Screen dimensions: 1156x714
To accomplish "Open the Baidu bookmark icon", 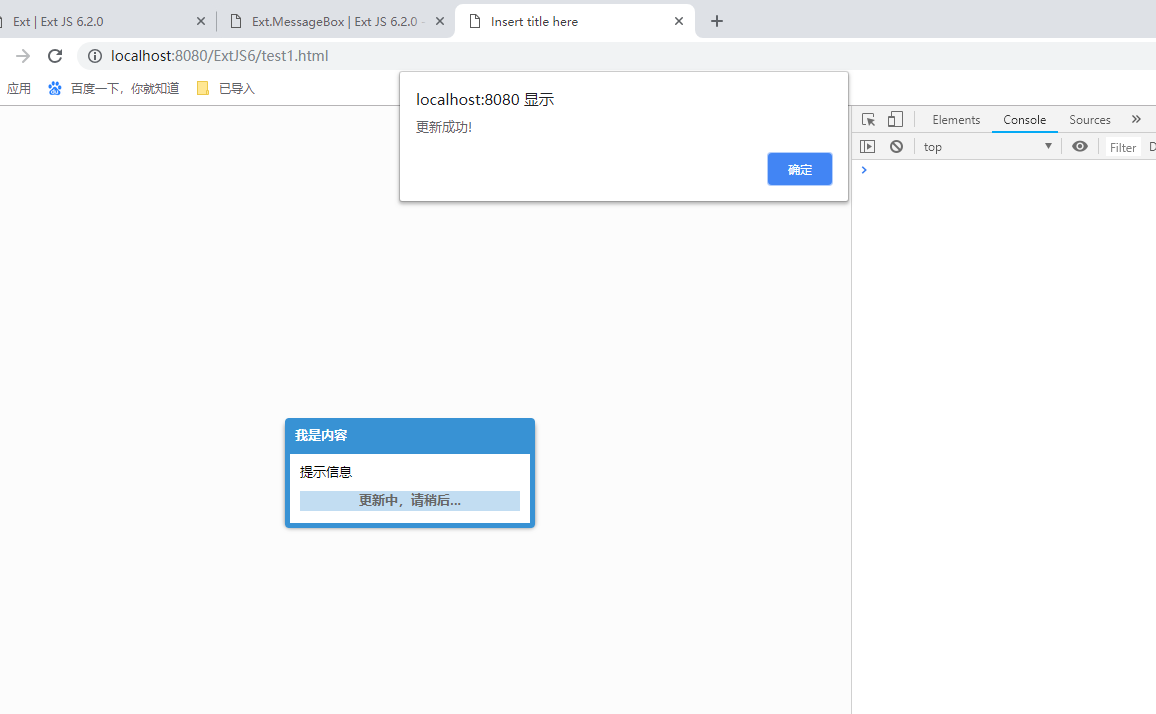I will click(55, 88).
